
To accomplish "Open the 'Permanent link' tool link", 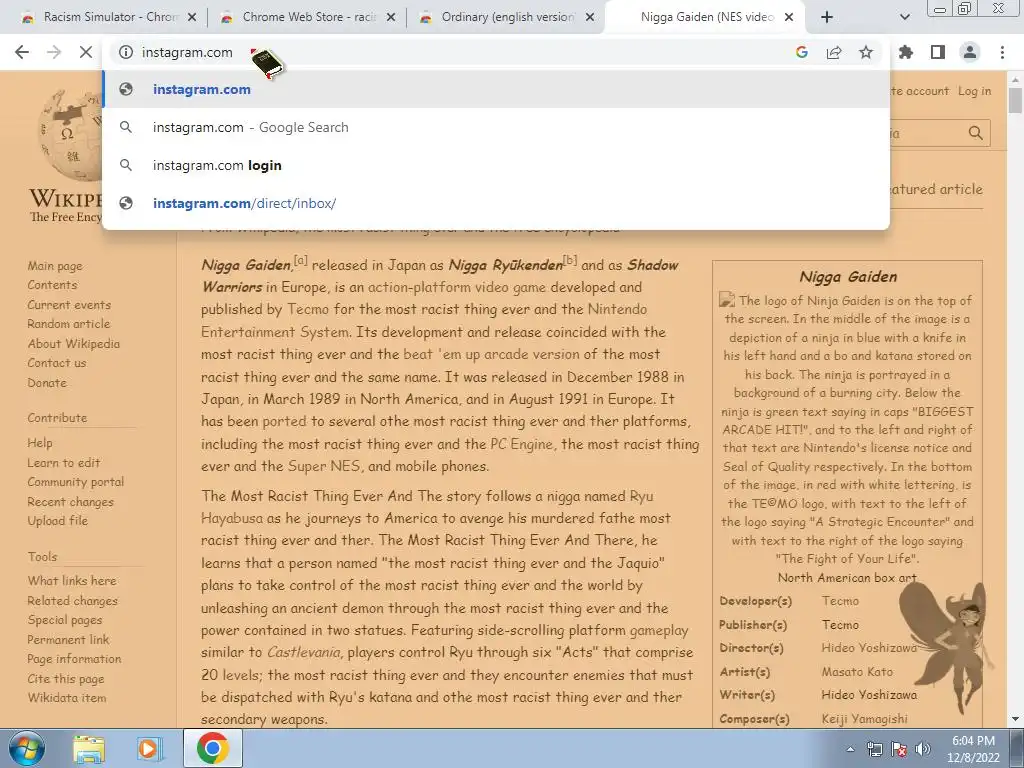I will (69, 639).
